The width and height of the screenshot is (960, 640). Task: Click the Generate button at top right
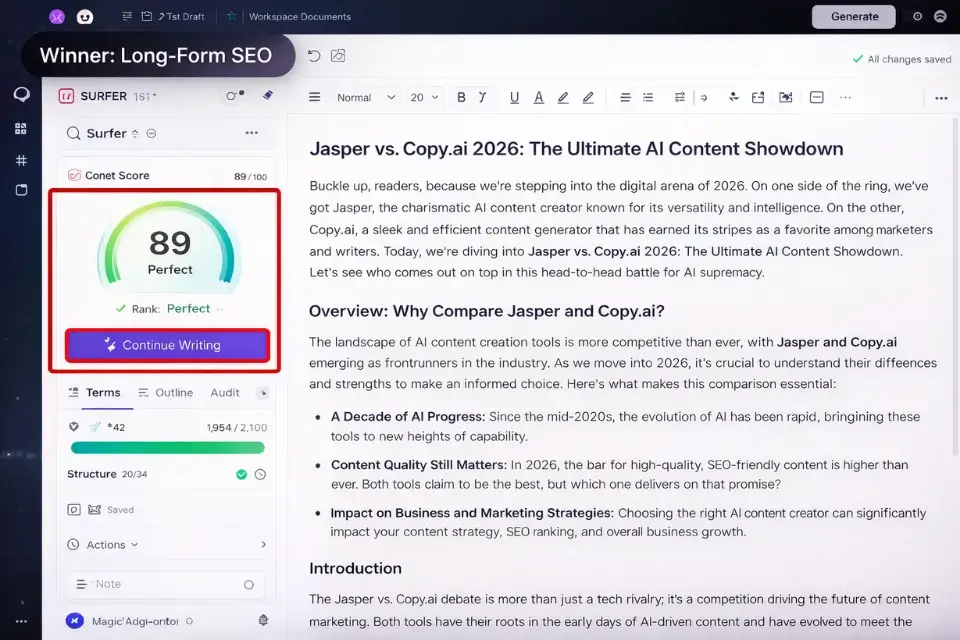pyautogui.click(x=853, y=17)
